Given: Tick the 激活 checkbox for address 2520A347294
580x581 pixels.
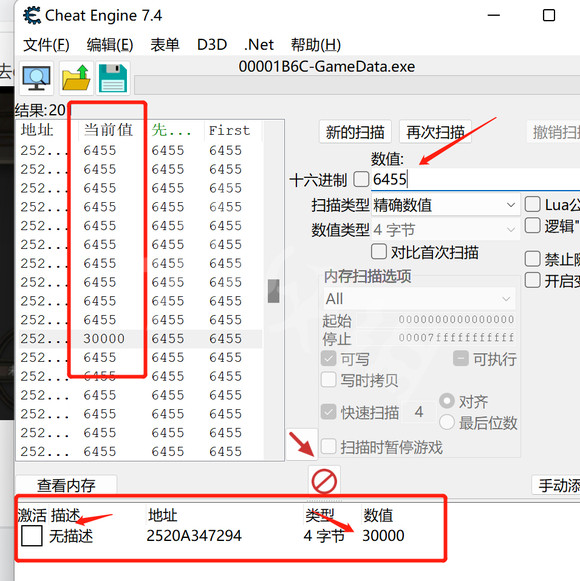Looking at the screenshot, I should coord(32,535).
